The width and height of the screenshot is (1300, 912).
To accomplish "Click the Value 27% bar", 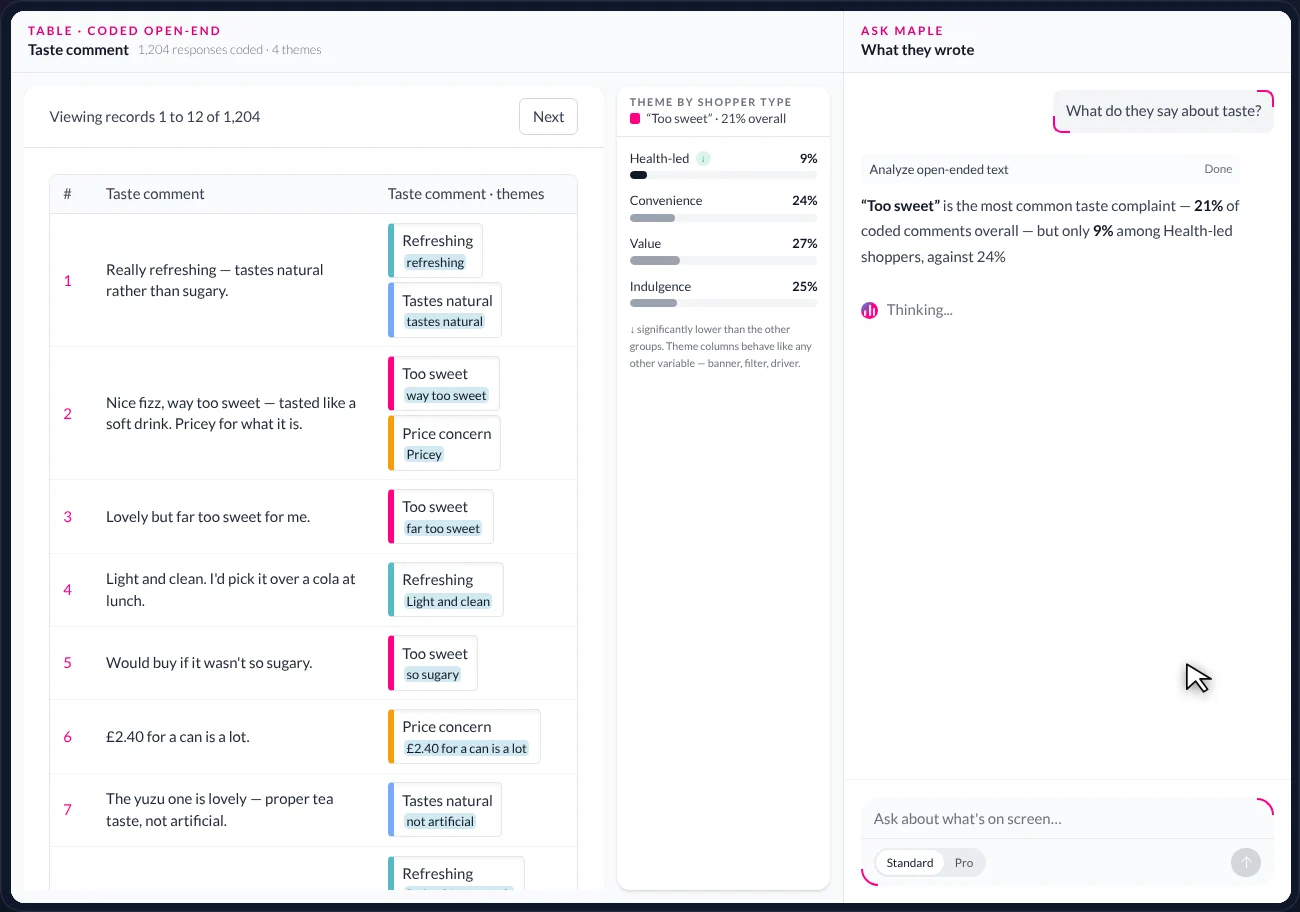I will point(723,260).
